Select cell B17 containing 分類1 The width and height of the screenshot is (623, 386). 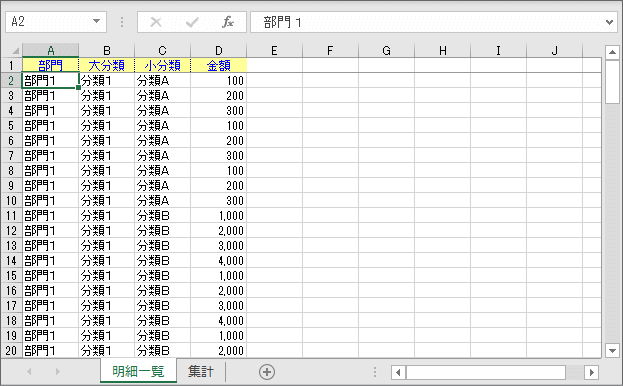coord(106,305)
